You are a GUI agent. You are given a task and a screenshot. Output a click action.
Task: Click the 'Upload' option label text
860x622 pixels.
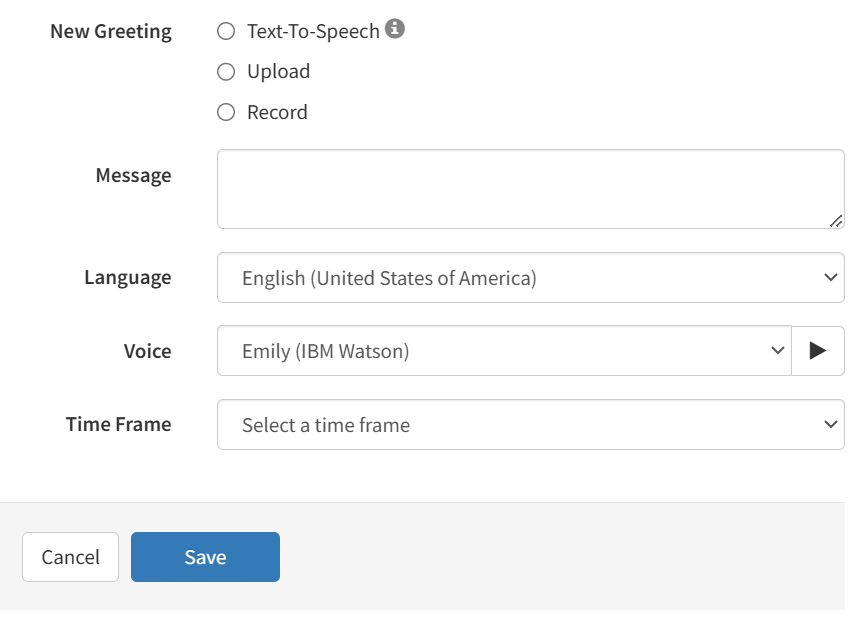[278, 72]
